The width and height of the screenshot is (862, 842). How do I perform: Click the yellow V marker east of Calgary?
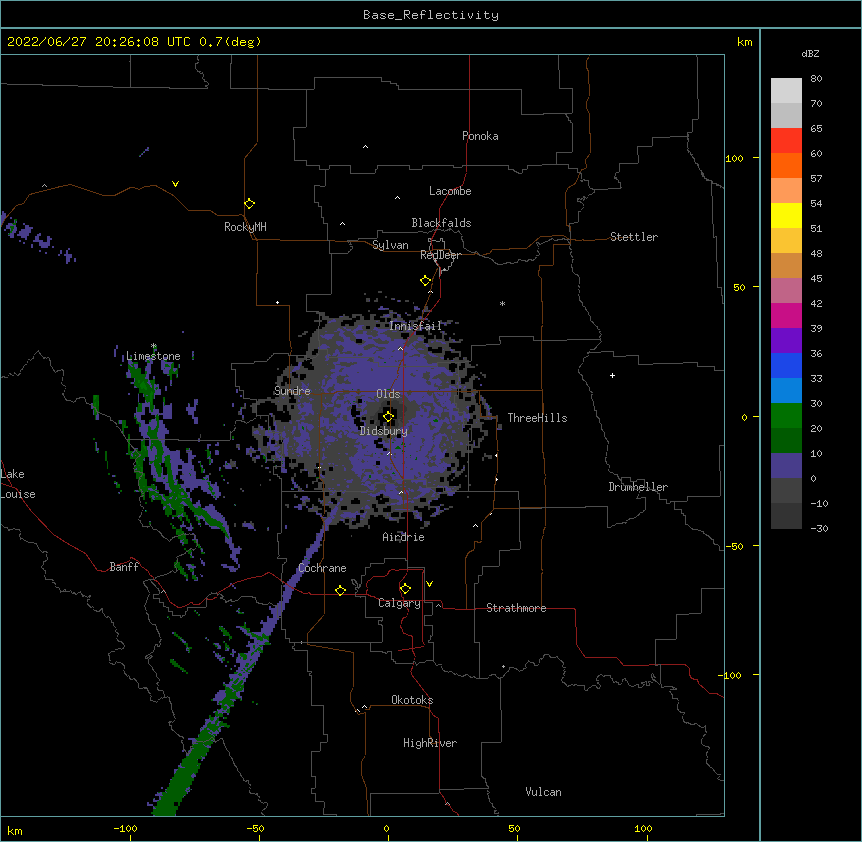429,584
